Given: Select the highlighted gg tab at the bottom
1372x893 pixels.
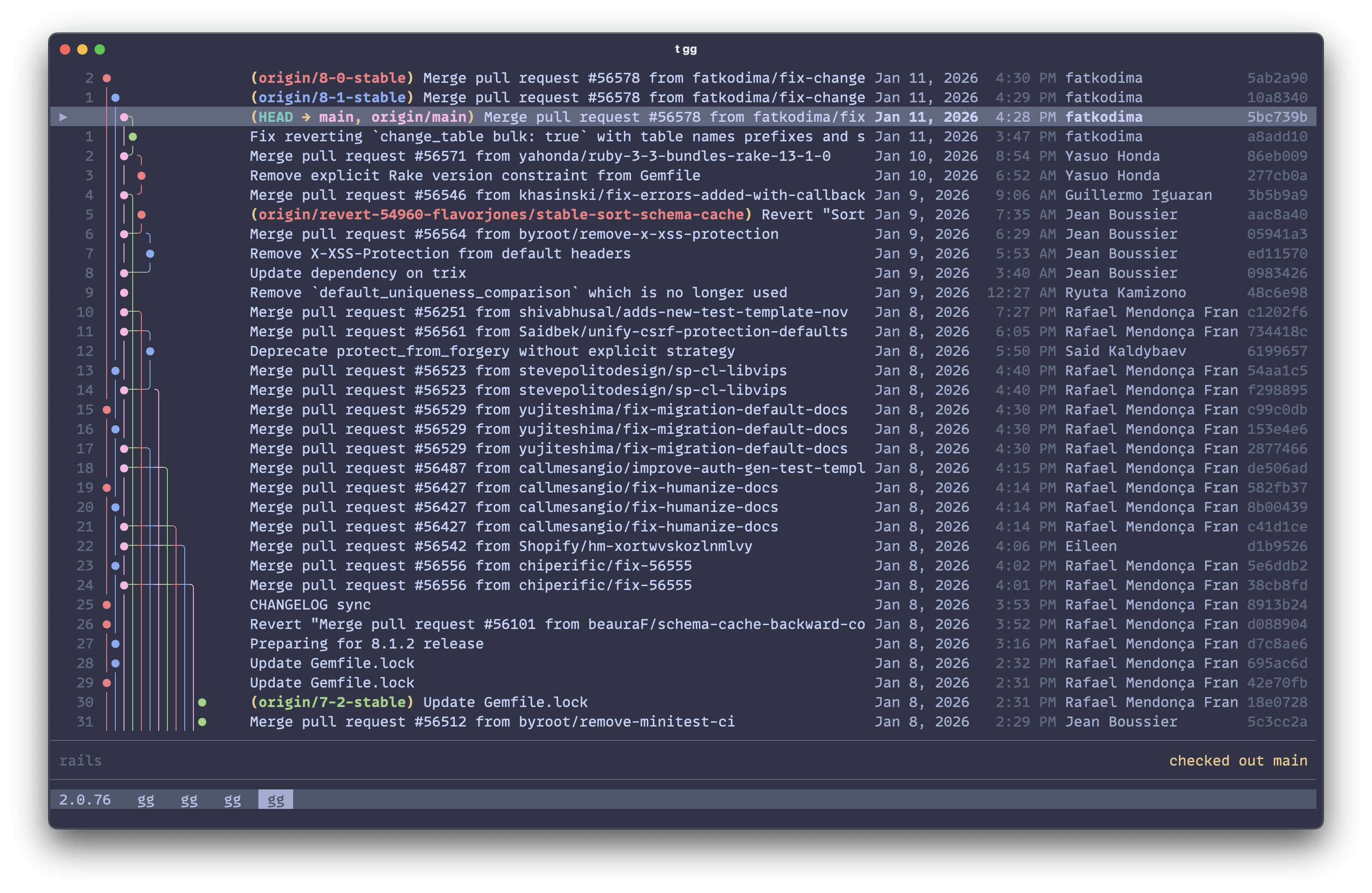Looking at the screenshot, I should click(275, 800).
